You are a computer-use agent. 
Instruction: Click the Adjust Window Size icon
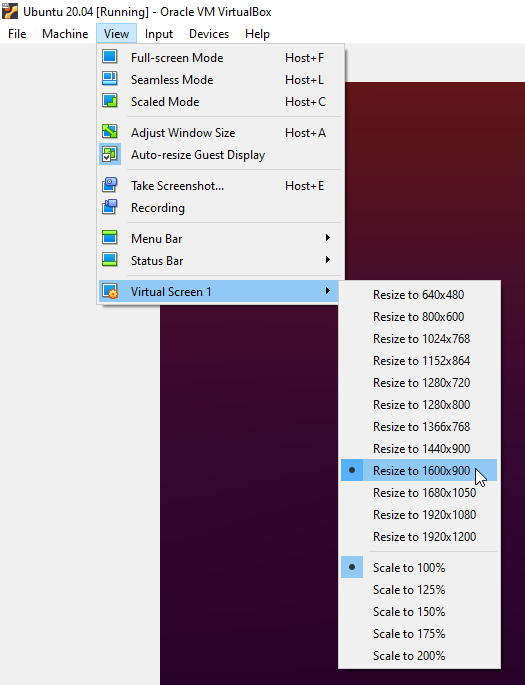[110, 131]
